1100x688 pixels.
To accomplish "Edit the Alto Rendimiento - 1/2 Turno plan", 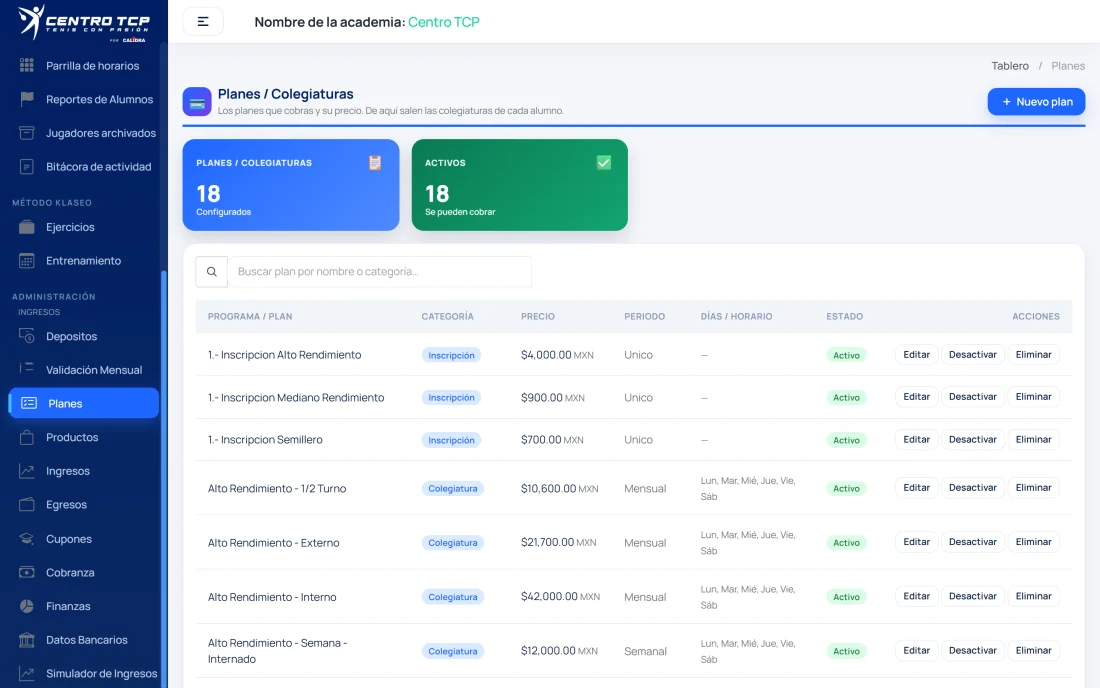I will (x=916, y=487).
